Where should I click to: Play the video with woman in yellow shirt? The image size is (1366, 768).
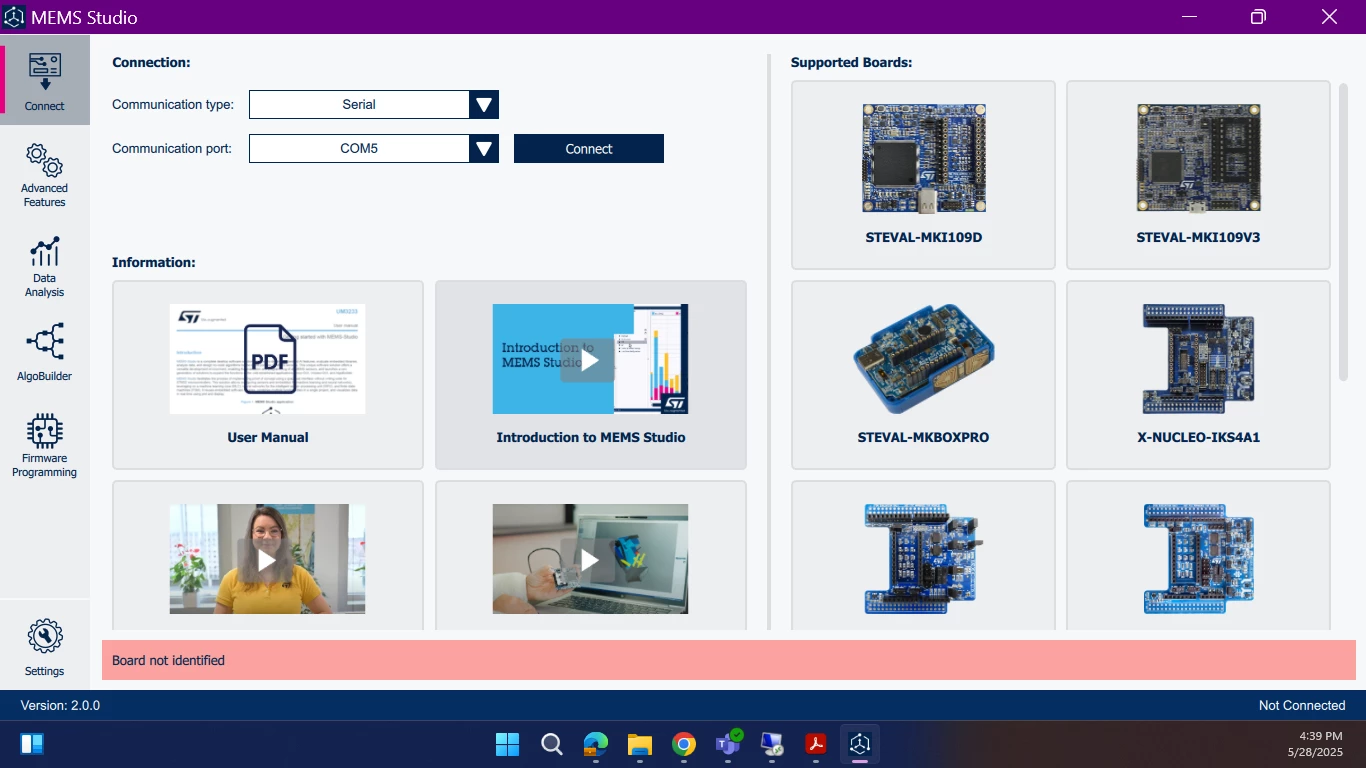pos(268,559)
